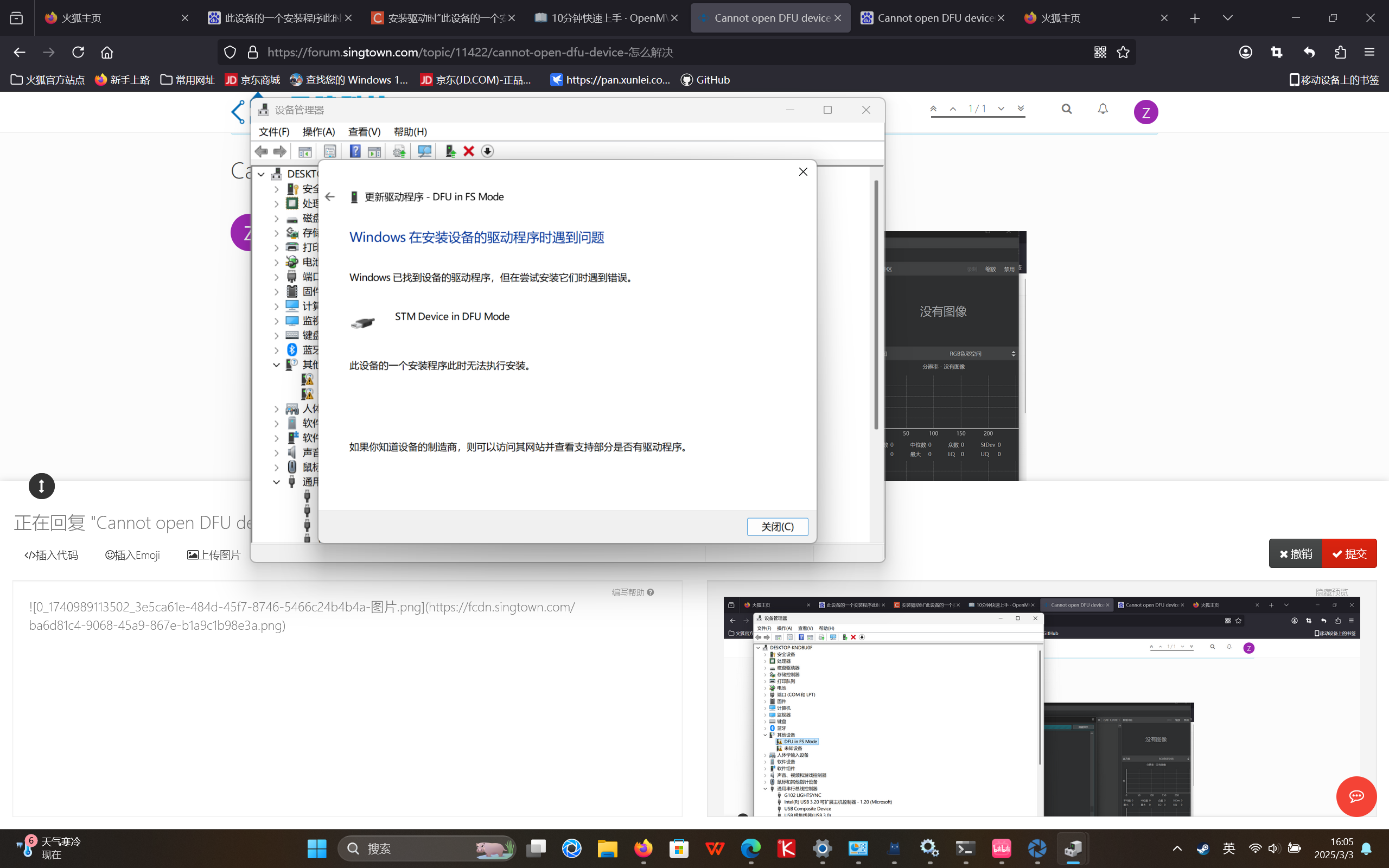Click the Firefox address bar URL
1389x868 pixels.
tap(470, 52)
